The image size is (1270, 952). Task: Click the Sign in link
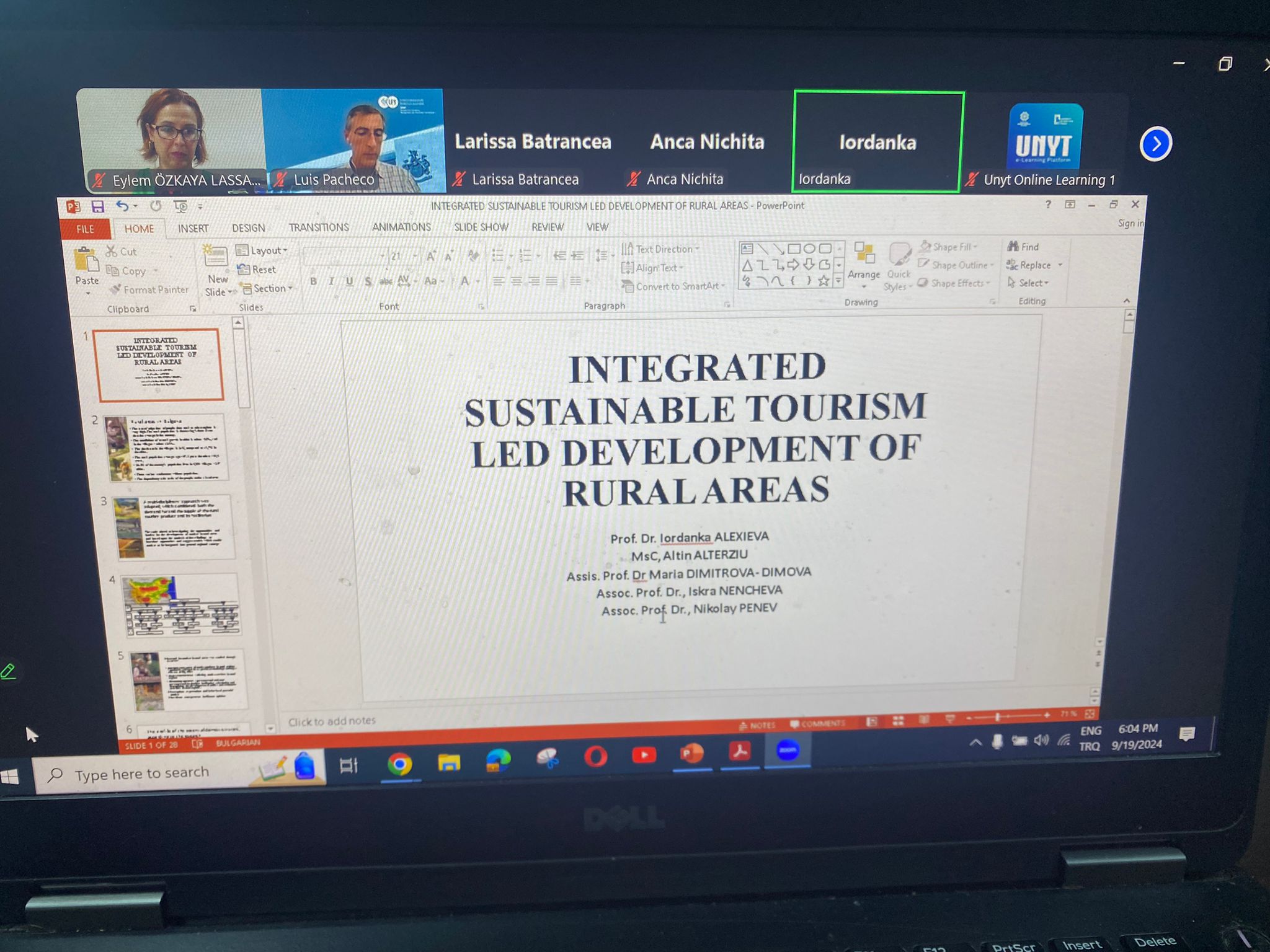click(1131, 223)
